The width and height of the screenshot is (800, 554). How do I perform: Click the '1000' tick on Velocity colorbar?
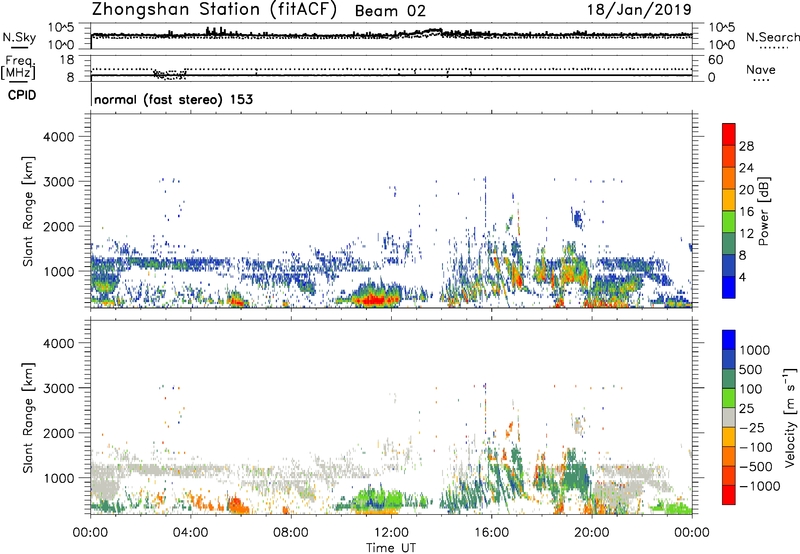coord(754,350)
